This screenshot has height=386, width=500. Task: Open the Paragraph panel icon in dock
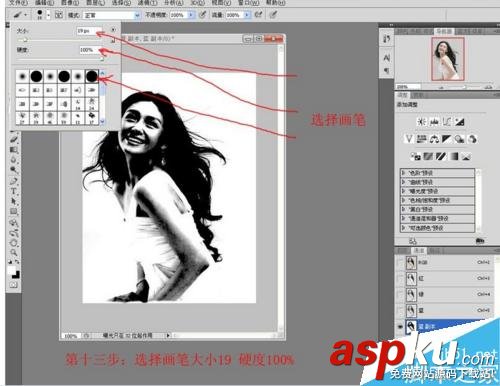click(x=387, y=70)
